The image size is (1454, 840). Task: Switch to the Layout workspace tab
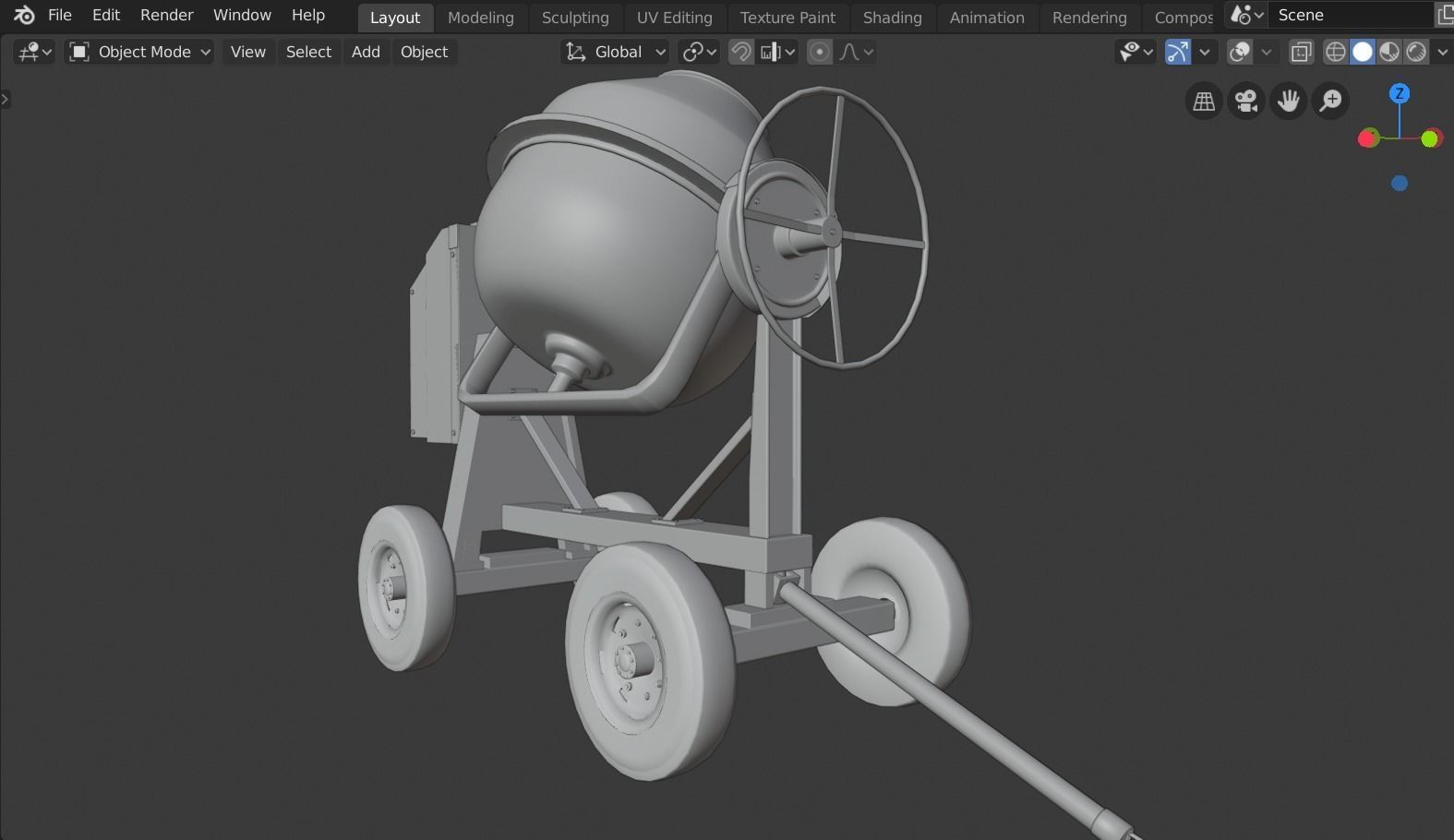coord(395,18)
